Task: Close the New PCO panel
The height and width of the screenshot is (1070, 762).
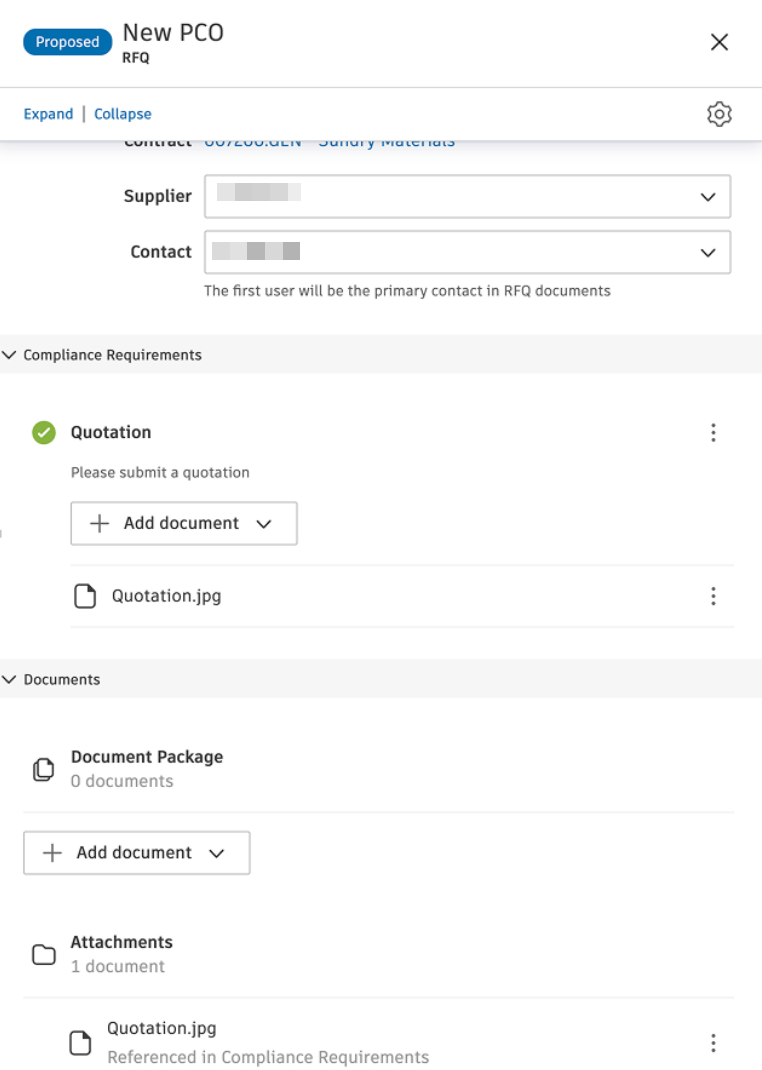Action: point(719,42)
